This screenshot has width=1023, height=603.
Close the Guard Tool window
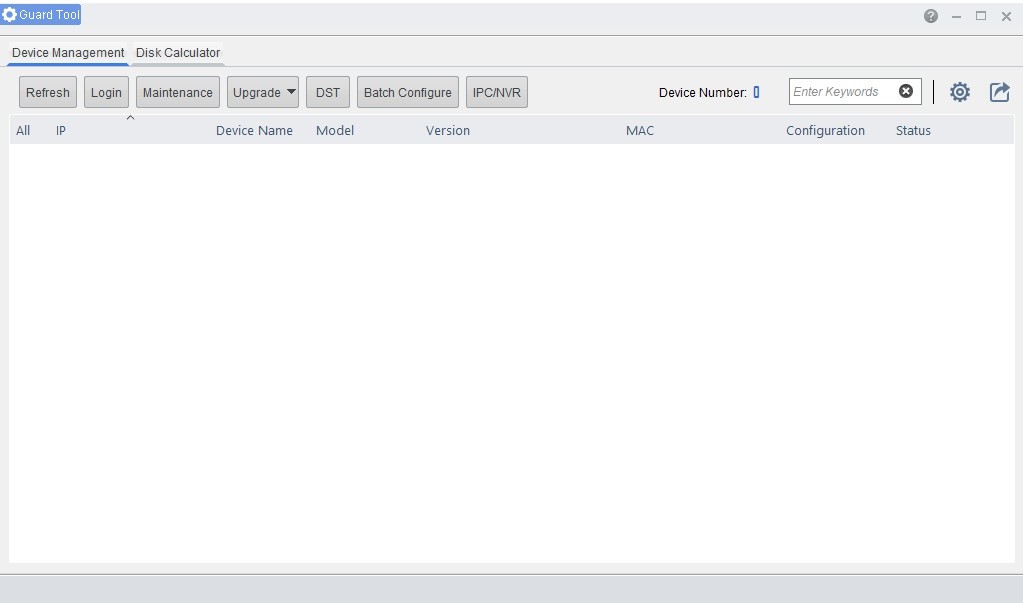tap(1006, 16)
